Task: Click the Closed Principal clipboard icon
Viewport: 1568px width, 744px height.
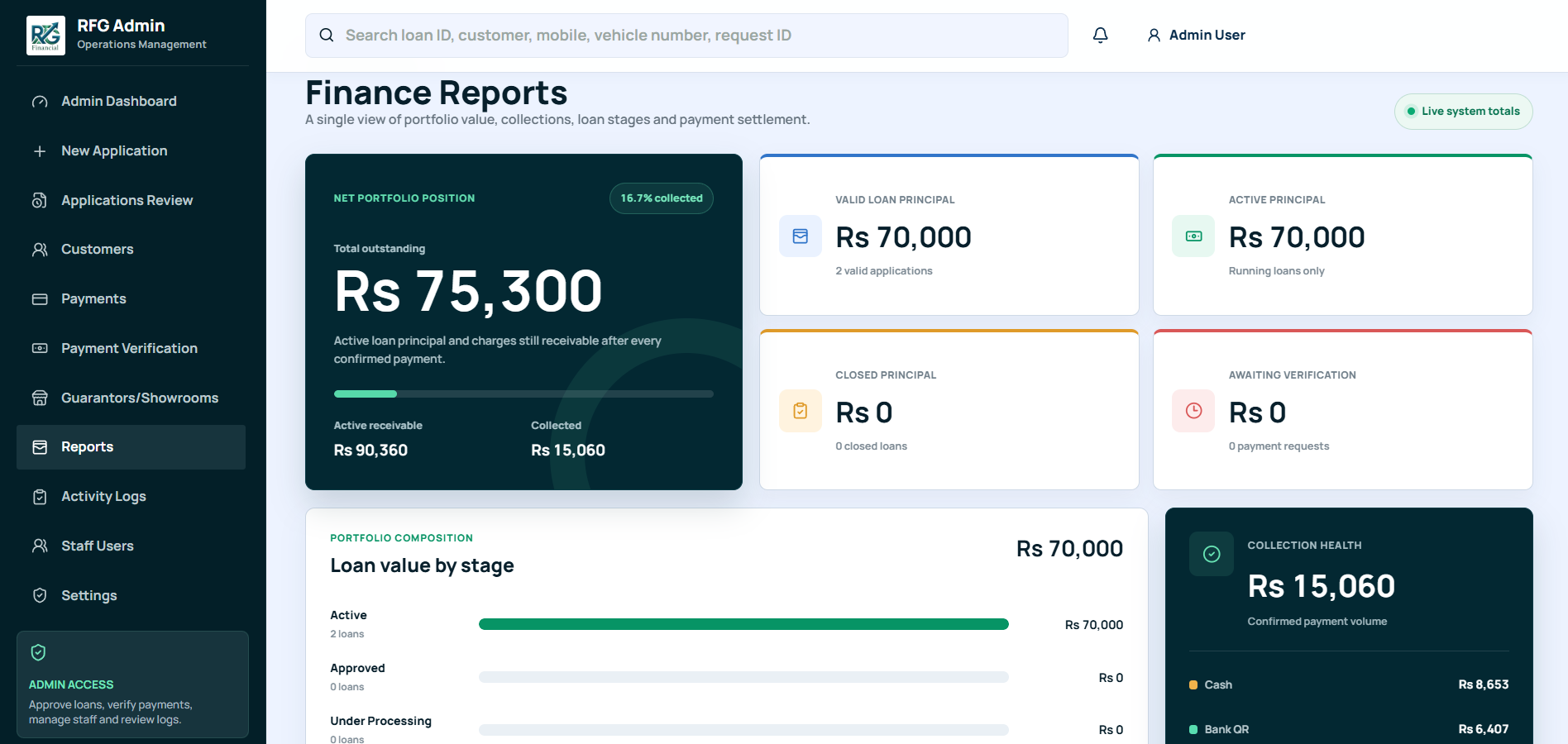Action: pos(801,411)
